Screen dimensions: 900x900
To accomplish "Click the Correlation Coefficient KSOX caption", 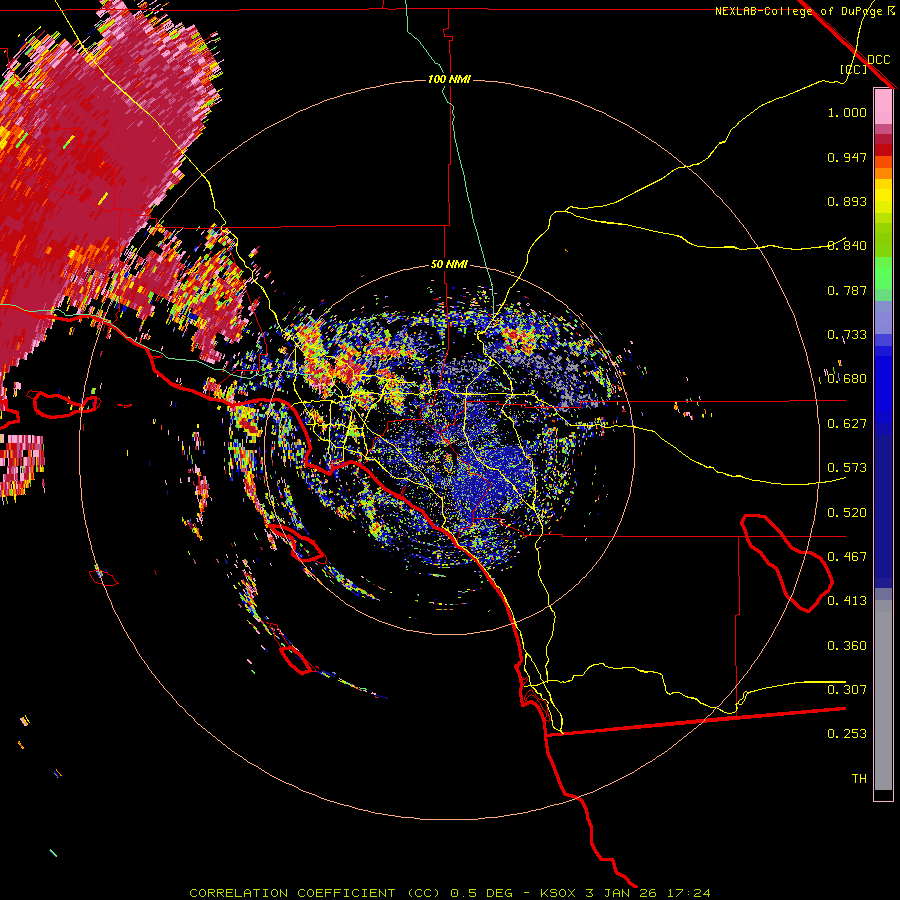I will pos(450,893).
